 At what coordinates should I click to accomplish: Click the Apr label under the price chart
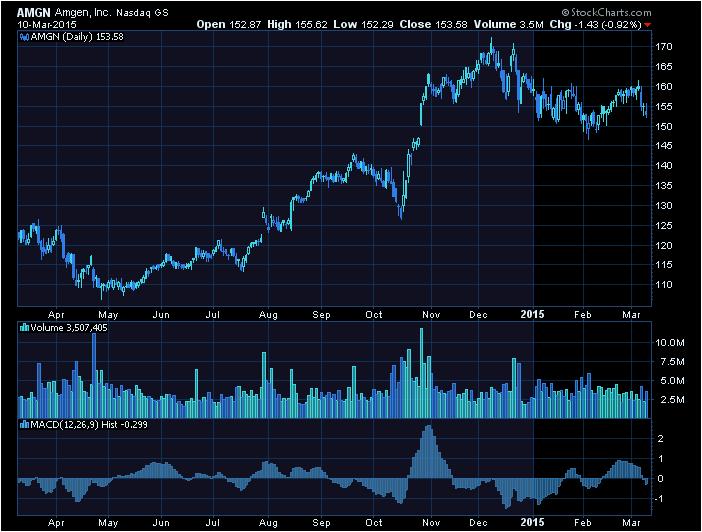point(56,315)
